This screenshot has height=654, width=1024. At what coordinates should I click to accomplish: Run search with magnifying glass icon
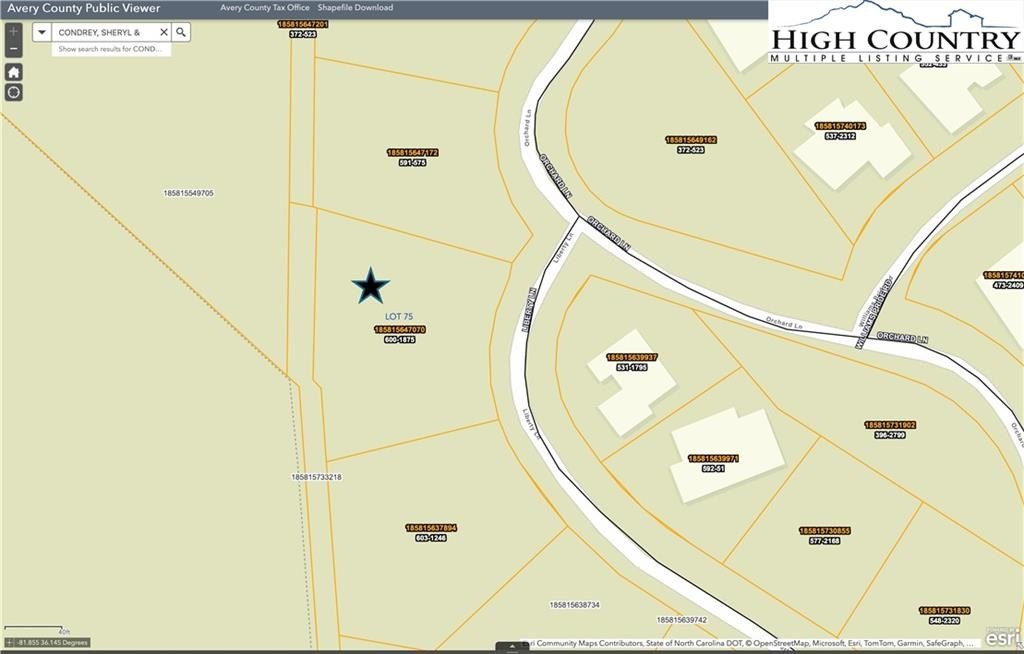(x=181, y=32)
